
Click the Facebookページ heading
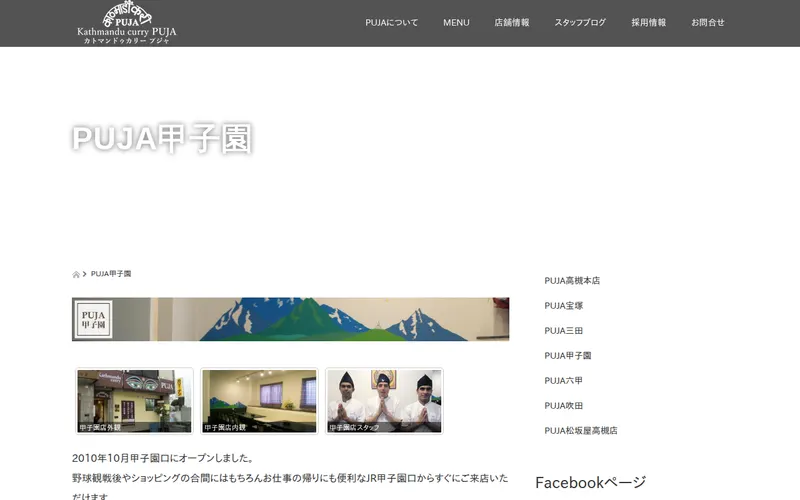(590, 482)
